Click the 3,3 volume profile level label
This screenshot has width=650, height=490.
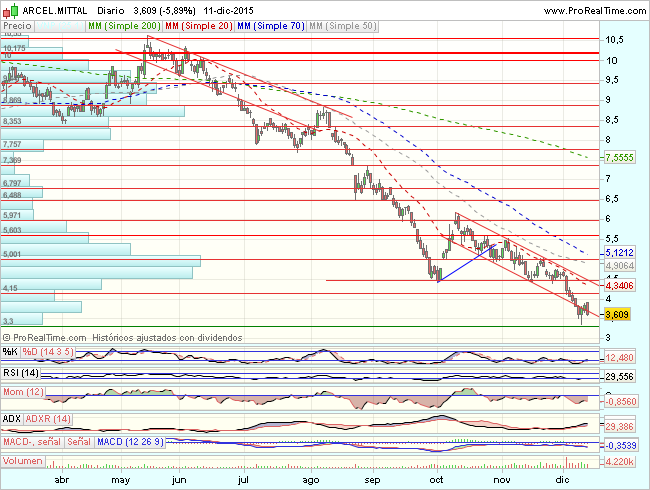(8, 321)
